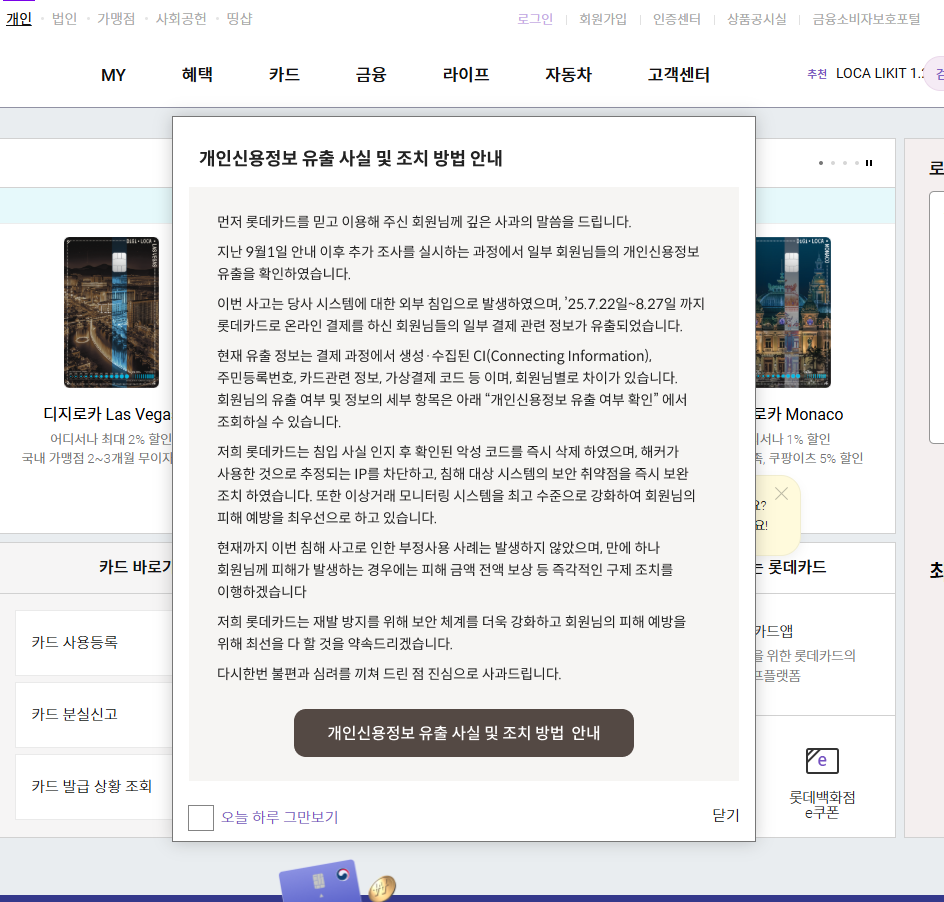The image size is (944, 902).
Task: Open the 자동차 menu
Action: click(x=568, y=75)
